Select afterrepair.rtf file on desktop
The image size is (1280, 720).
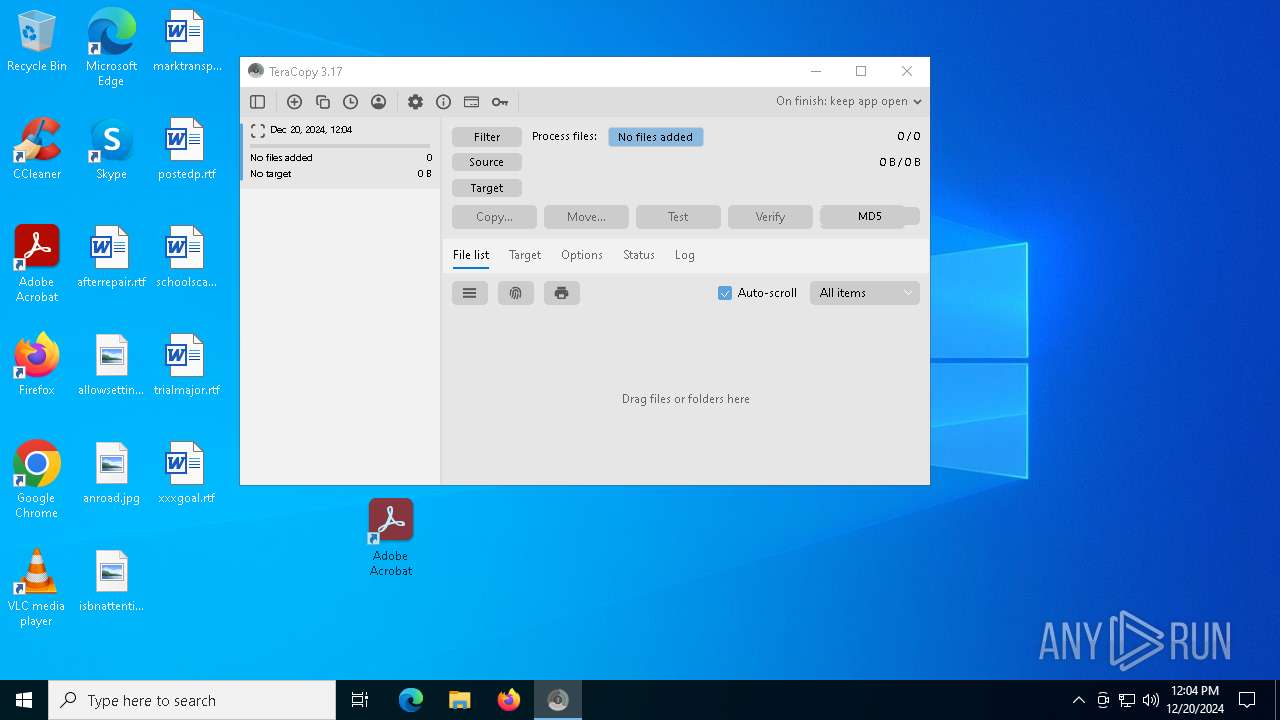pos(111,257)
